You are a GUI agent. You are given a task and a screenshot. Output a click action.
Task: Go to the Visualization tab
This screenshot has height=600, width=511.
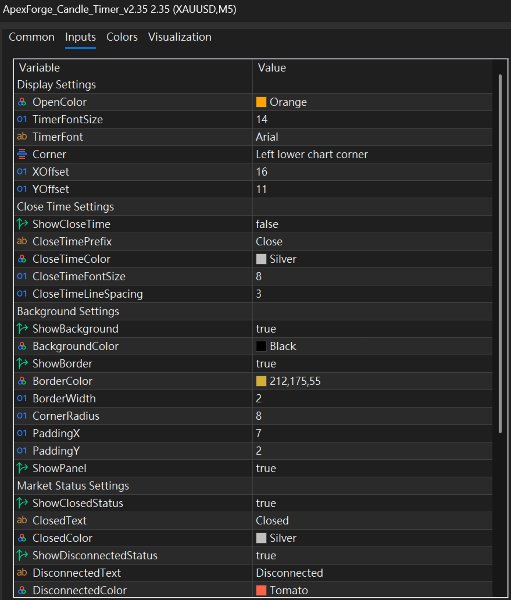point(180,37)
